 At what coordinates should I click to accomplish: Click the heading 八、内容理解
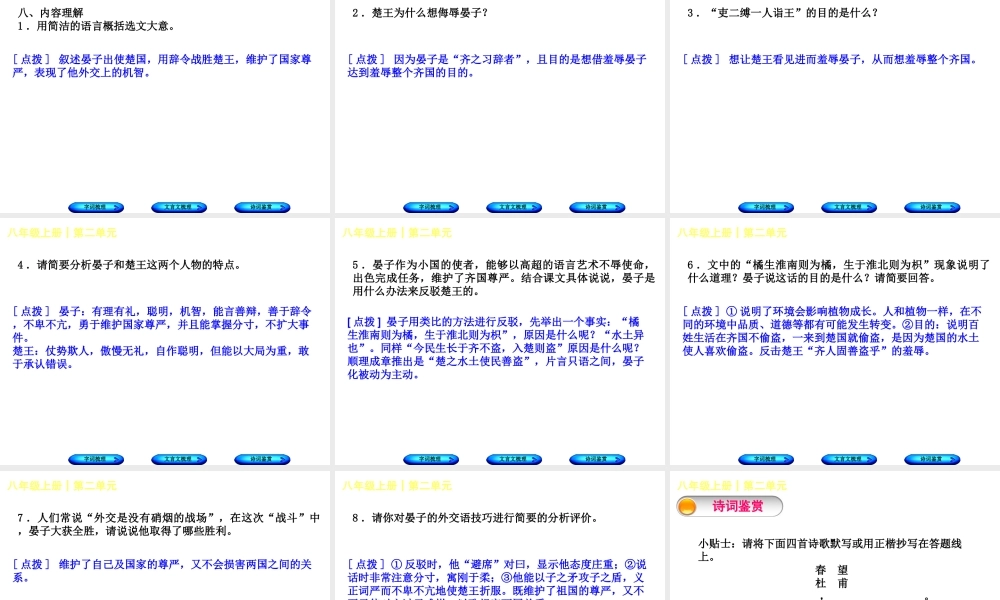tap(51, 13)
